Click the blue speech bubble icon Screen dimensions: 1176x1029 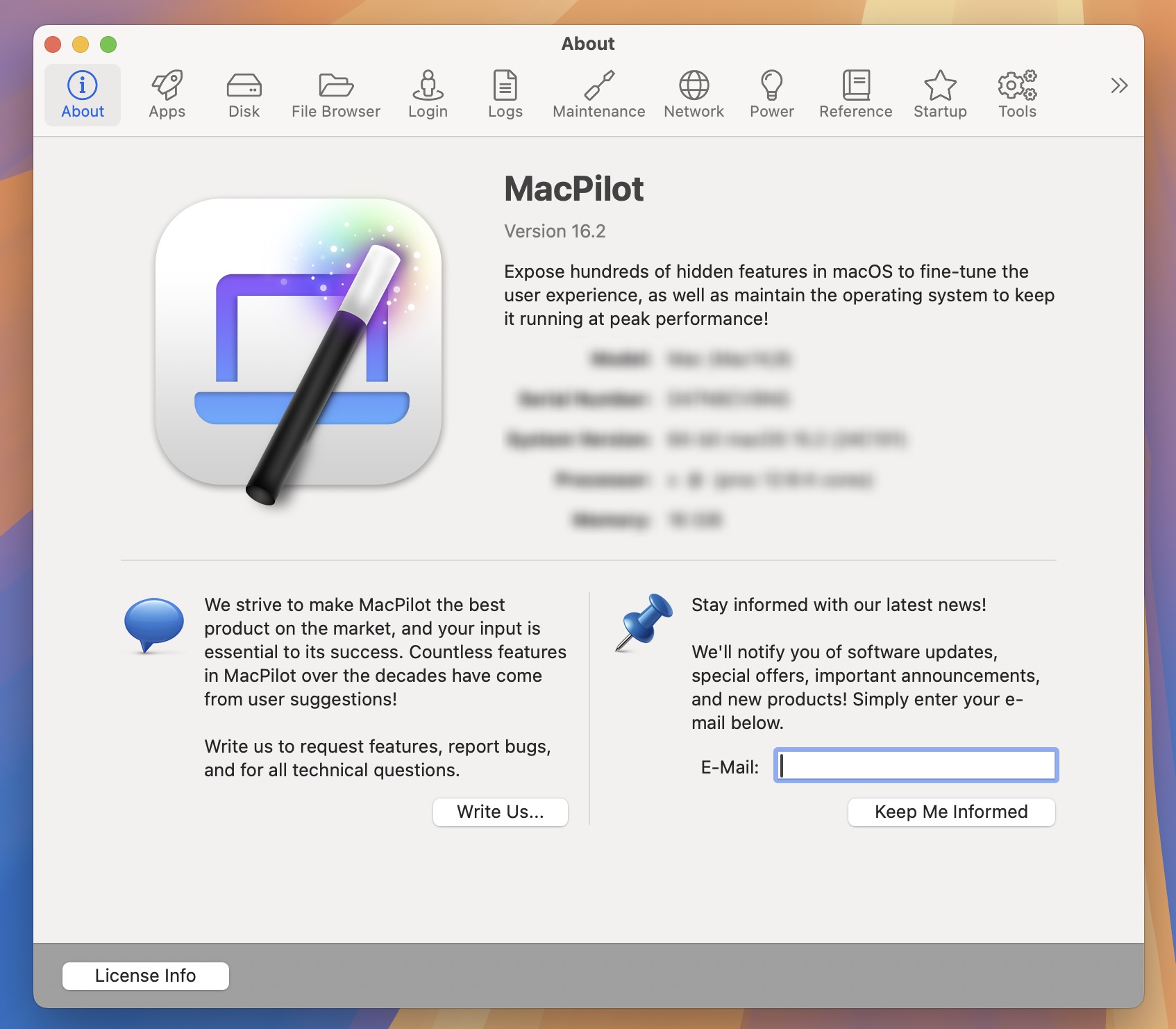tap(154, 625)
